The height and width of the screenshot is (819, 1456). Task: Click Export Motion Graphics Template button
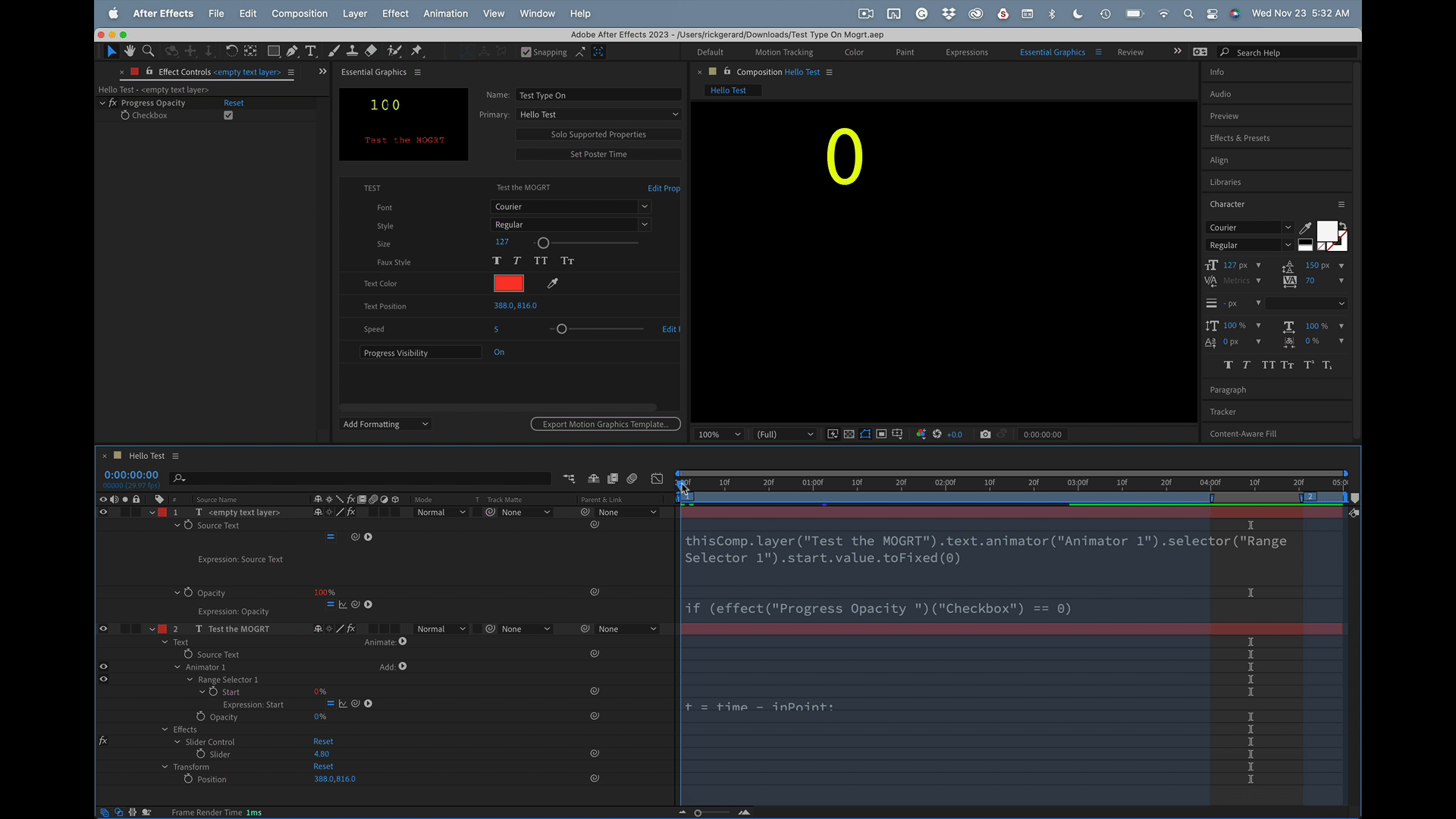click(x=605, y=424)
